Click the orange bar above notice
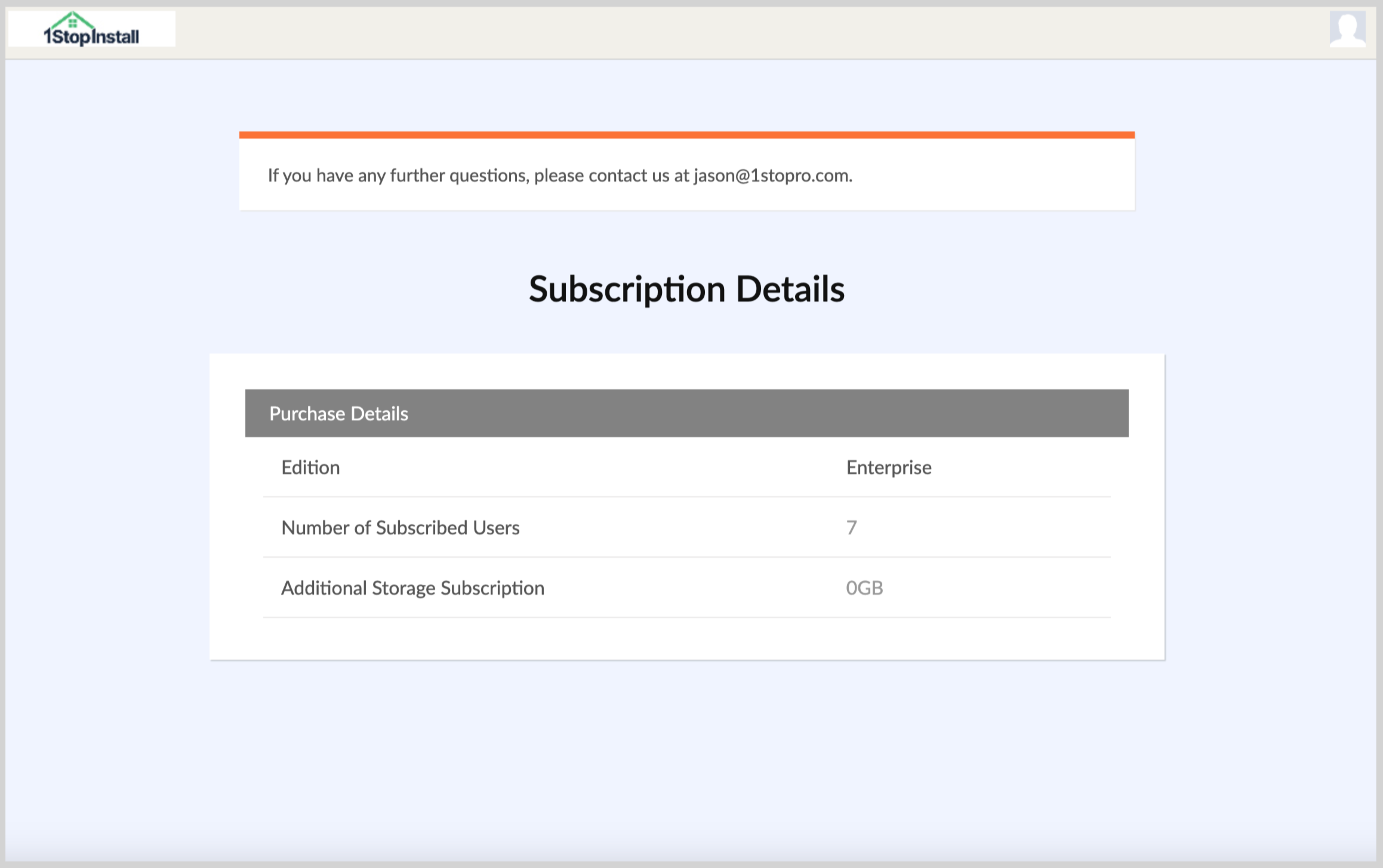 point(686,135)
